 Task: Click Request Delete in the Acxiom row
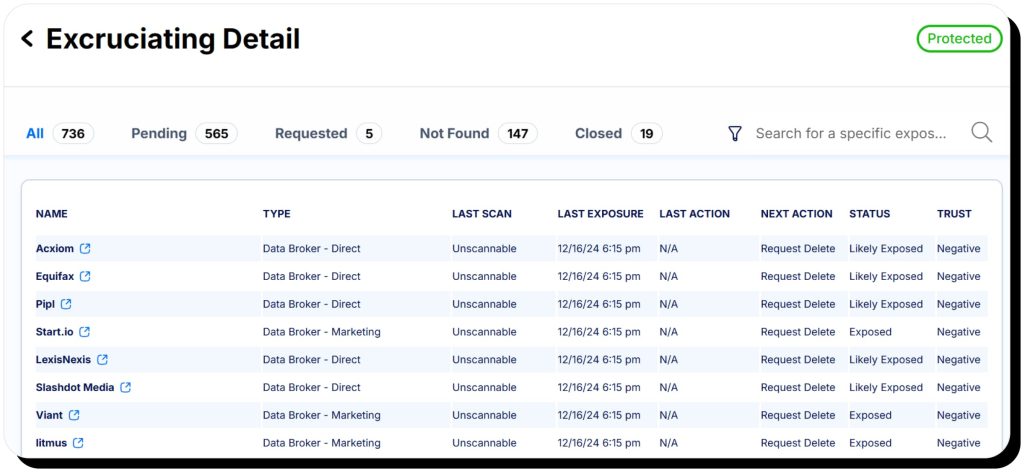point(798,249)
